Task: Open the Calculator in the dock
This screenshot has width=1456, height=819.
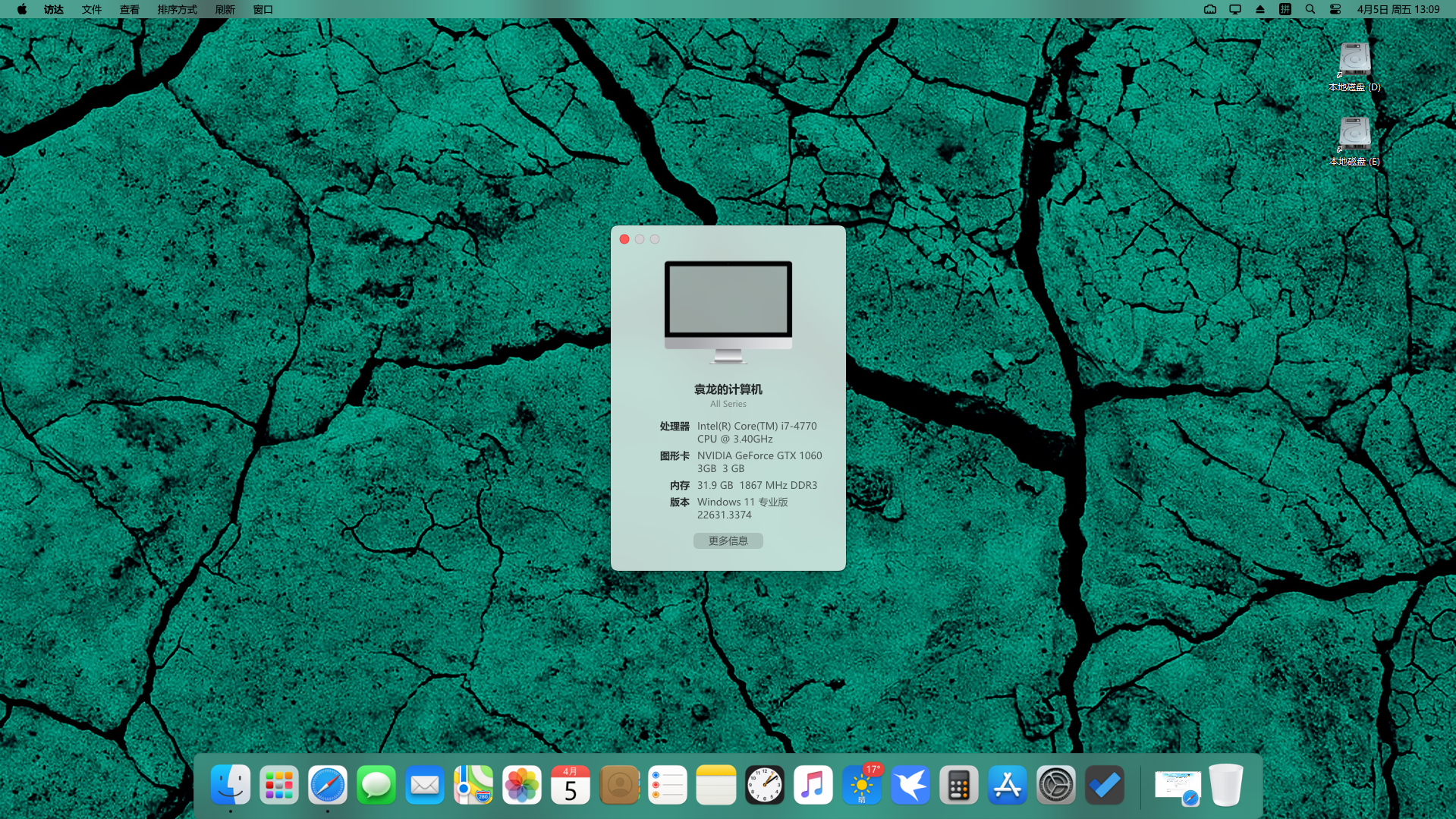Action: (958, 785)
